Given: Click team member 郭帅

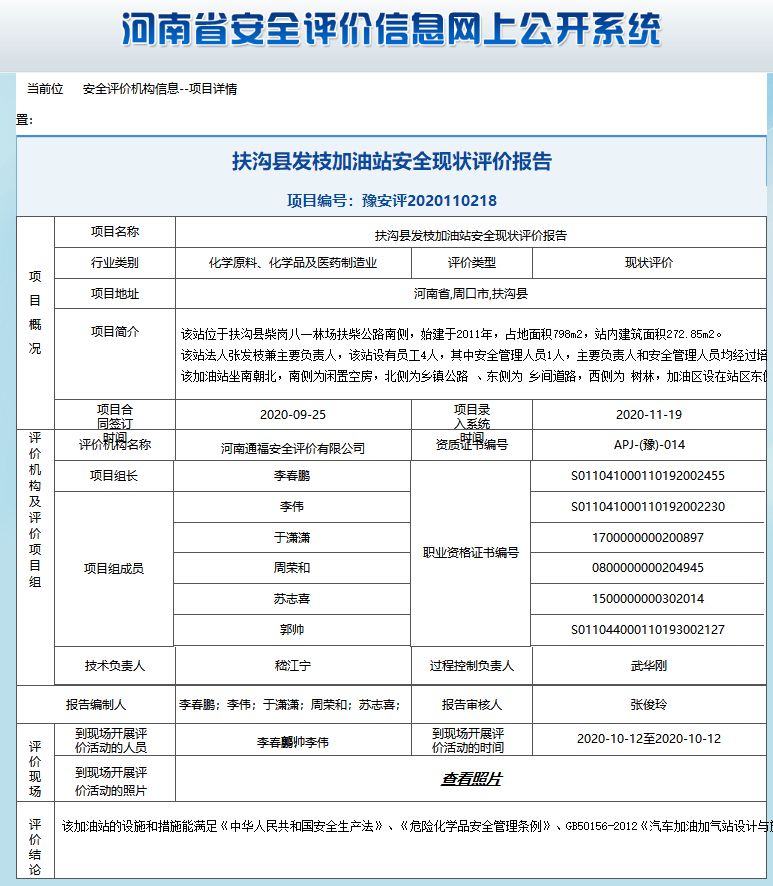Looking at the screenshot, I should click(x=292, y=629).
